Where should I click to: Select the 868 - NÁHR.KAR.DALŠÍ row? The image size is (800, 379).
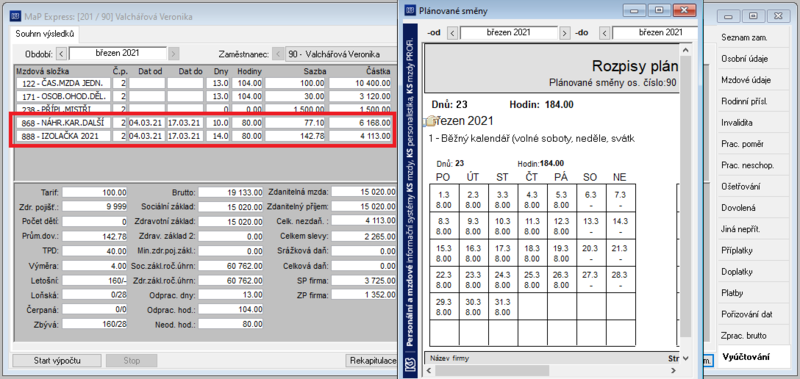click(x=204, y=123)
